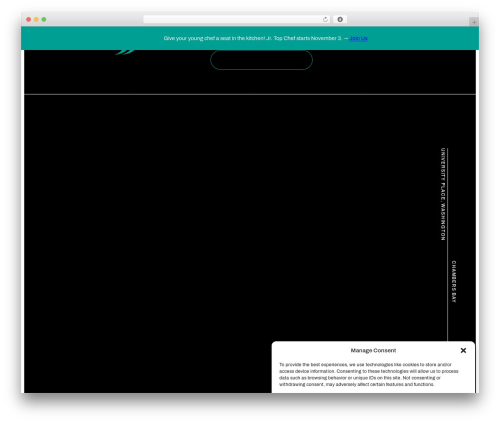Click the red close window button

coord(29,19)
